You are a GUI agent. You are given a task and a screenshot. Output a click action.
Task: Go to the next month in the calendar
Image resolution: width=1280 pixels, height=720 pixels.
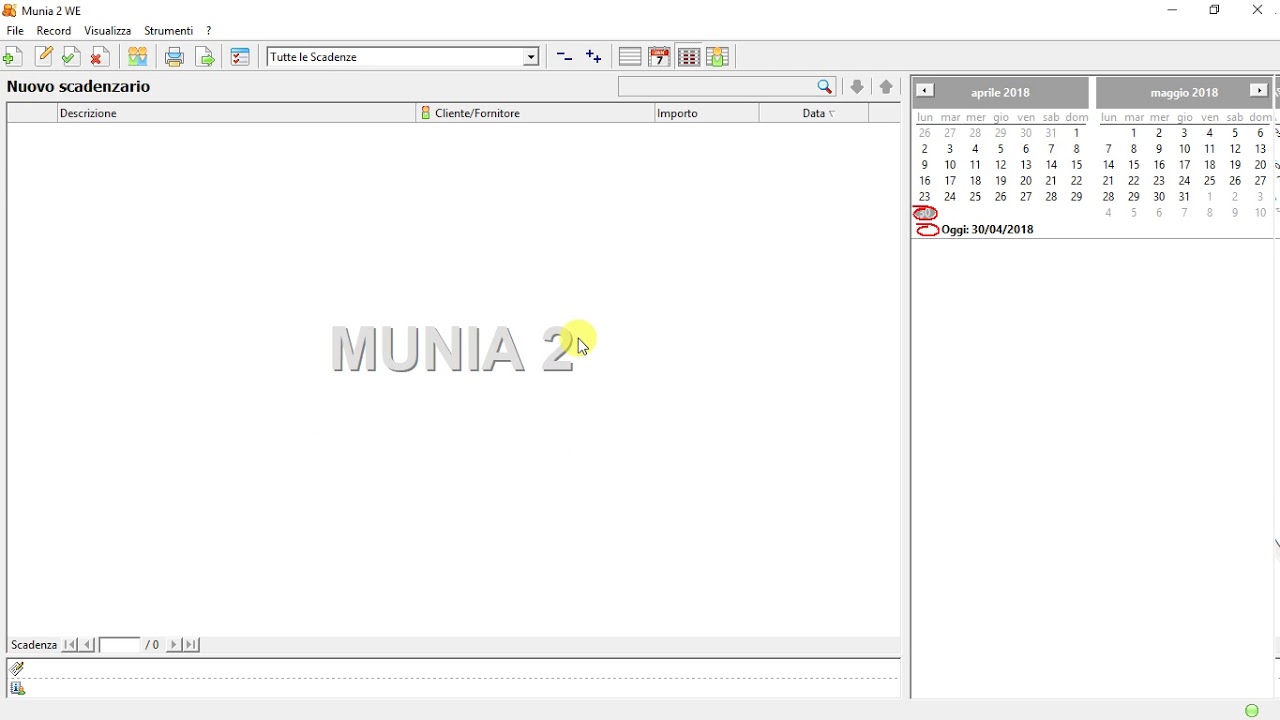click(x=1258, y=91)
